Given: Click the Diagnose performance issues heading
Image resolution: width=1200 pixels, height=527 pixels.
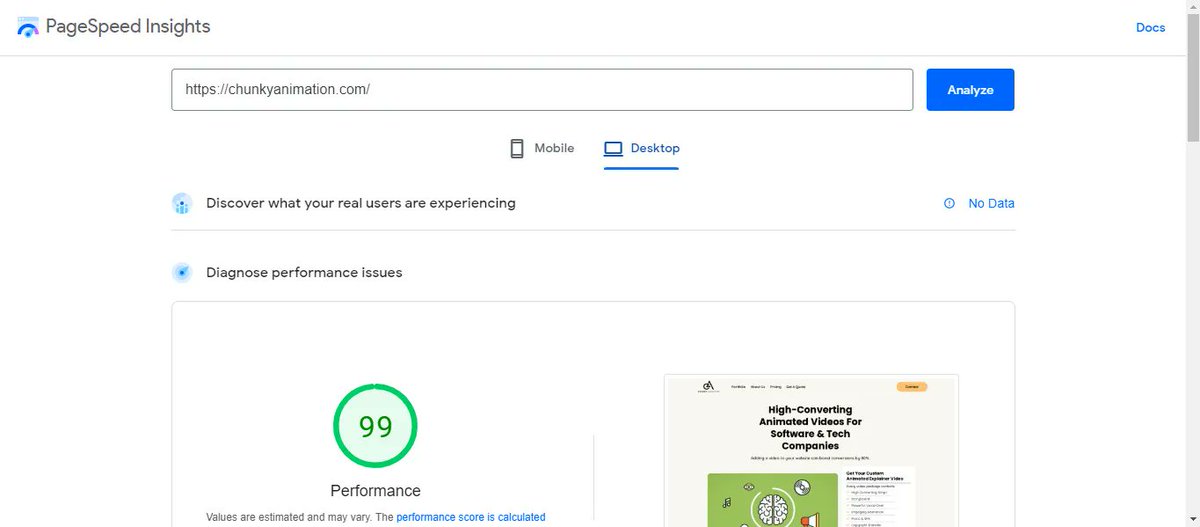Looking at the screenshot, I should point(304,272).
